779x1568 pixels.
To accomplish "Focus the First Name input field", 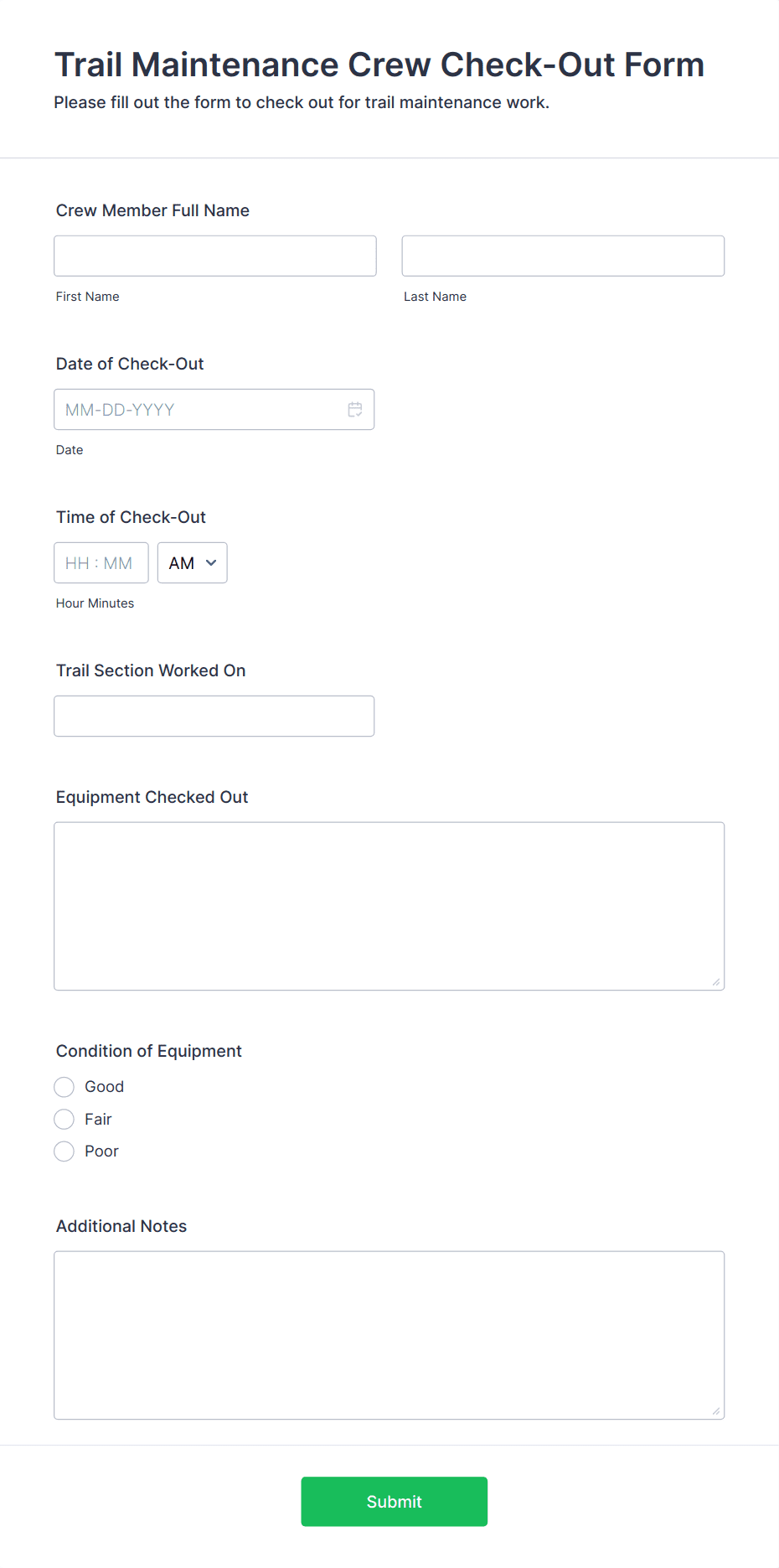I will point(215,256).
